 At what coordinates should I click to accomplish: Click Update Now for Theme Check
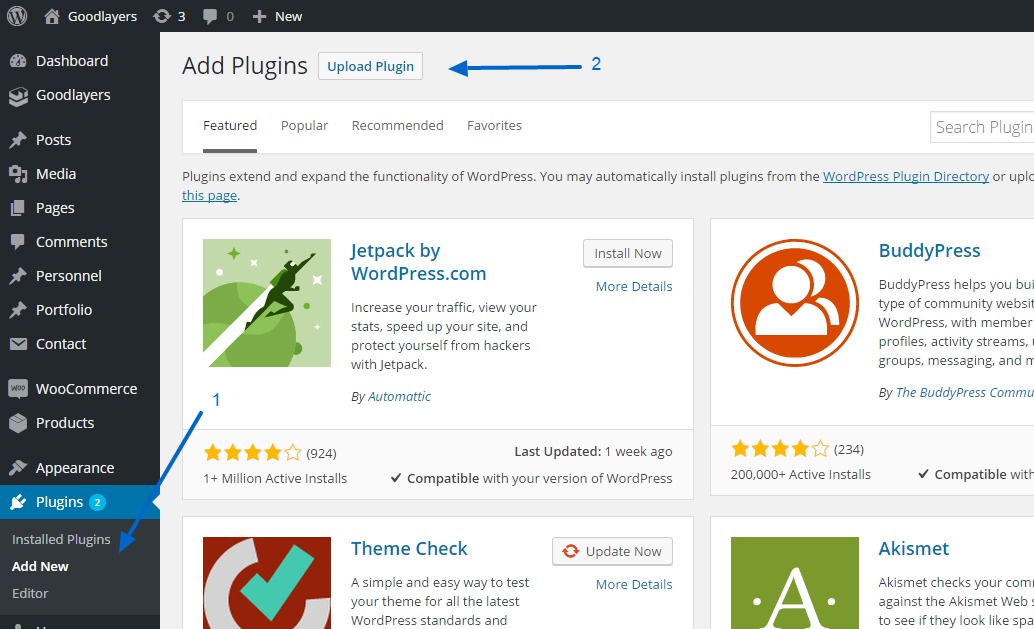pyautogui.click(x=612, y=551)
